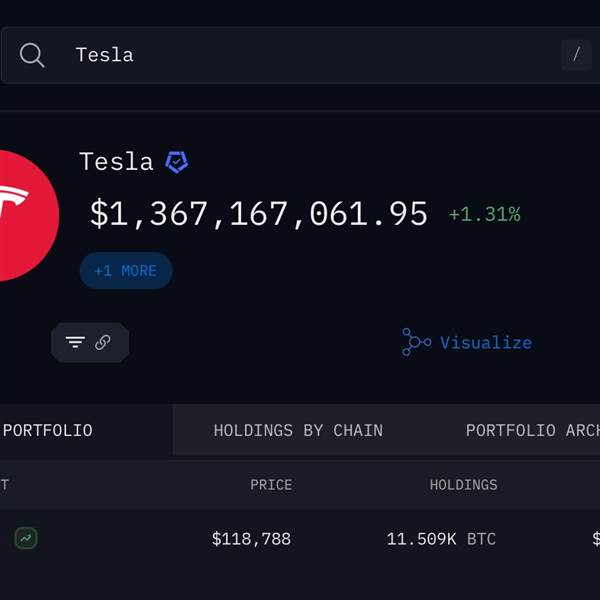Viewport: 600px width, 600px height.
Task: Expand the +1 MORE tag pill
Action: coord(126,271)
